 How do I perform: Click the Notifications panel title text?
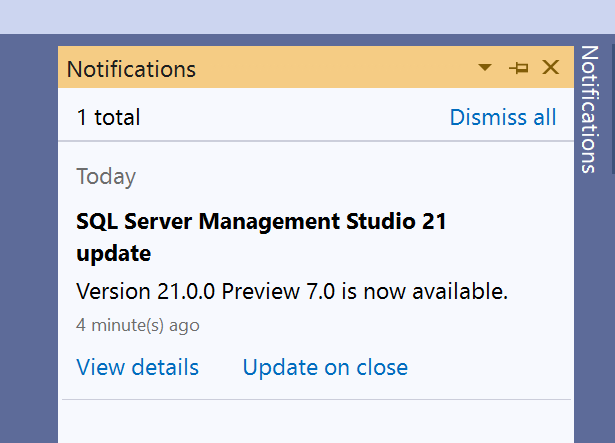131,69
